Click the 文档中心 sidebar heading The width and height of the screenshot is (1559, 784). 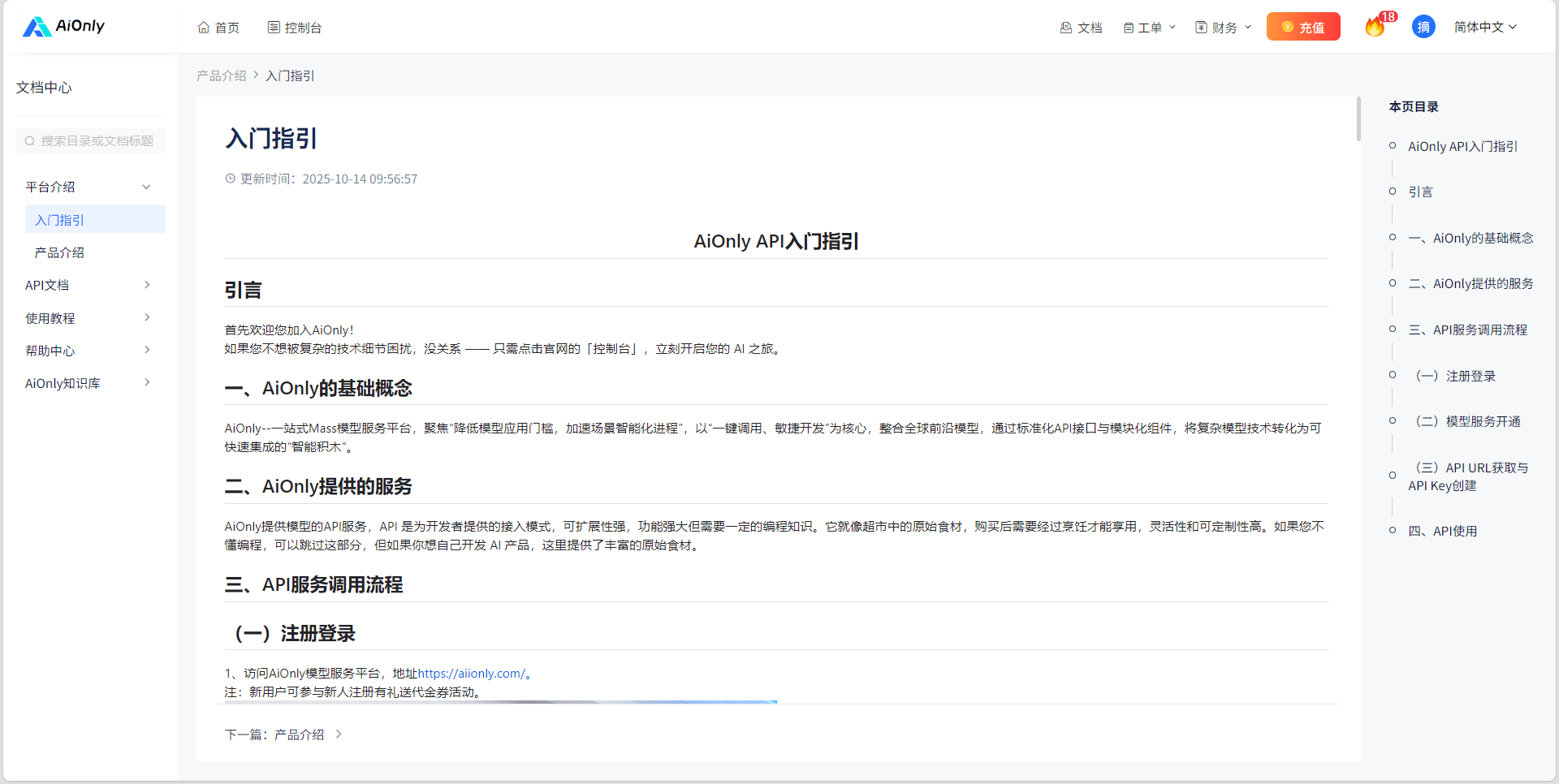coord(44,87)
